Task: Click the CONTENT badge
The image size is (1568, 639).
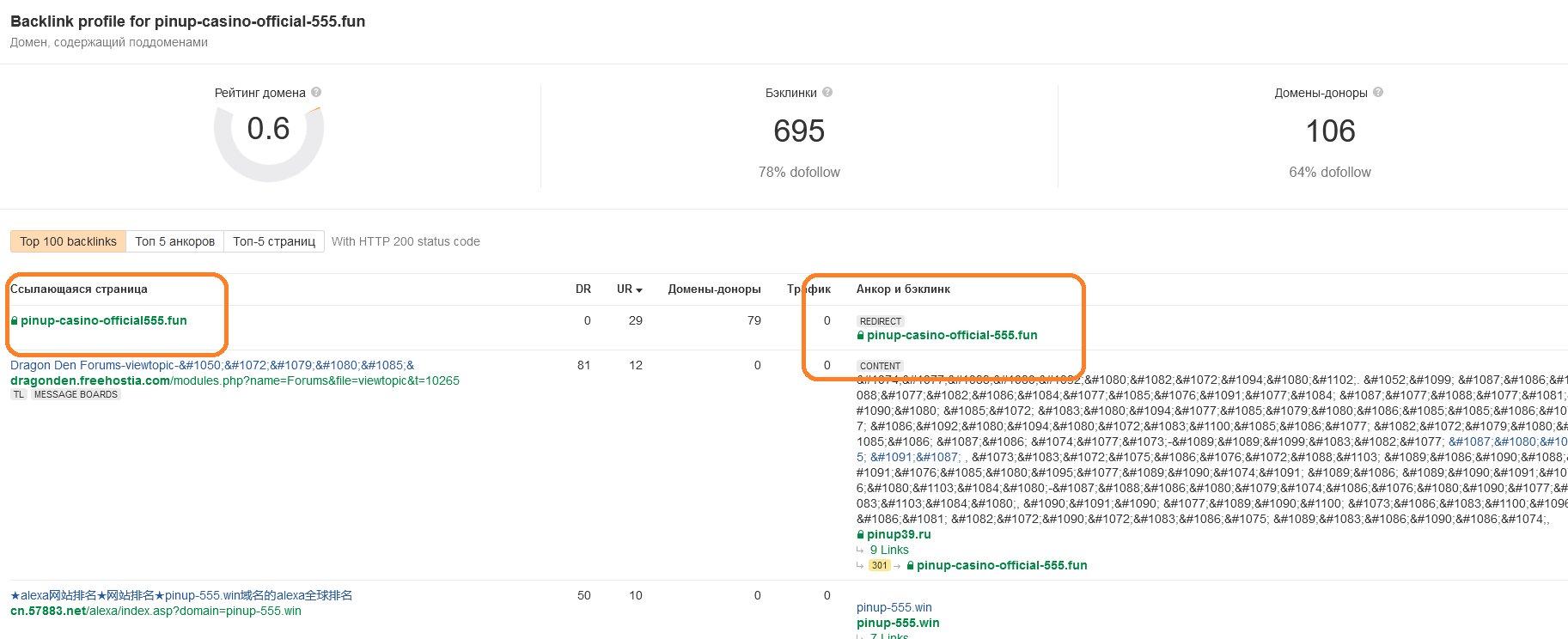Action: 881,366
